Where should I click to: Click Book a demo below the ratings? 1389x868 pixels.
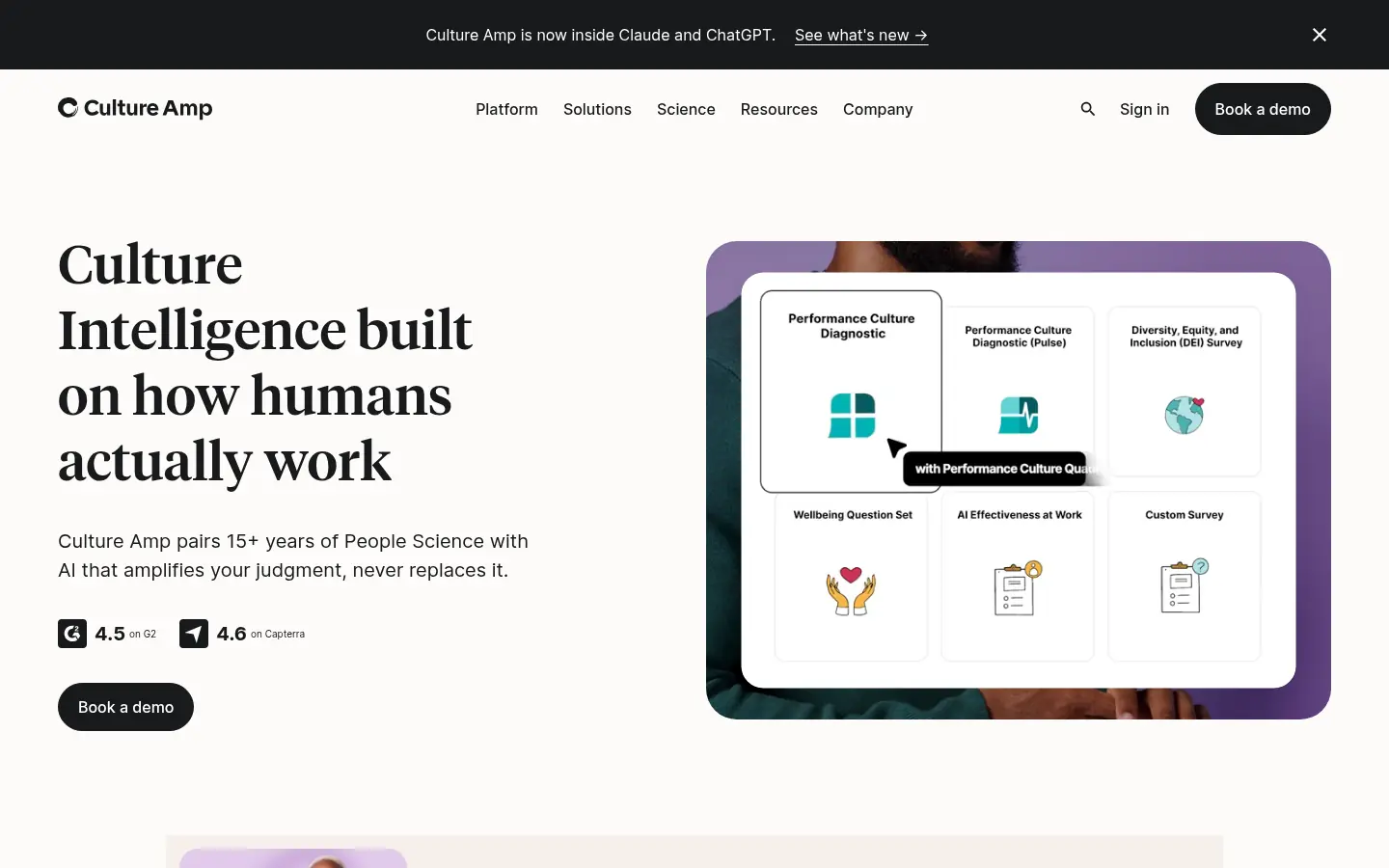125,707
